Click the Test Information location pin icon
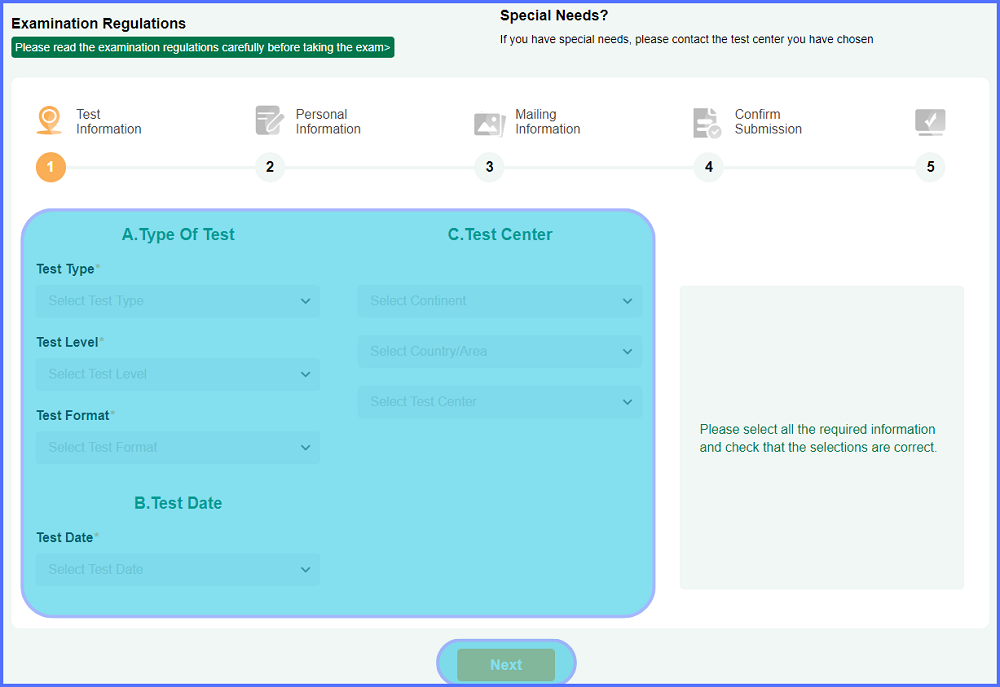The image size is (1000, 687). (49, 121)
